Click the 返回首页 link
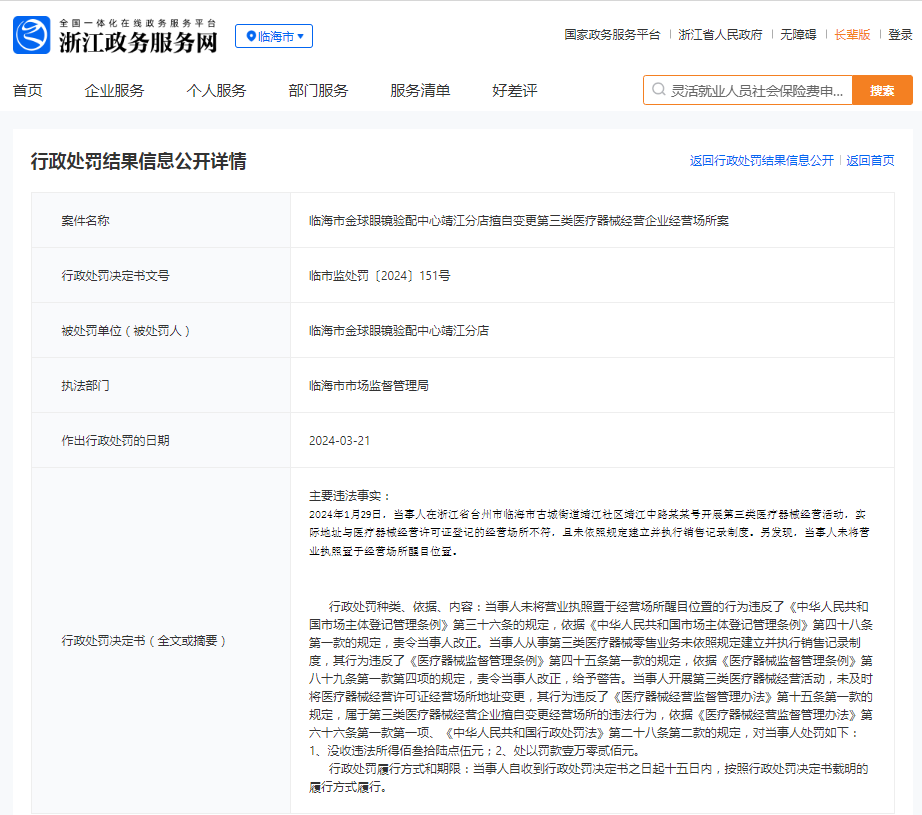The height and width of the screenshot is (815, 922). click(870, 161)
